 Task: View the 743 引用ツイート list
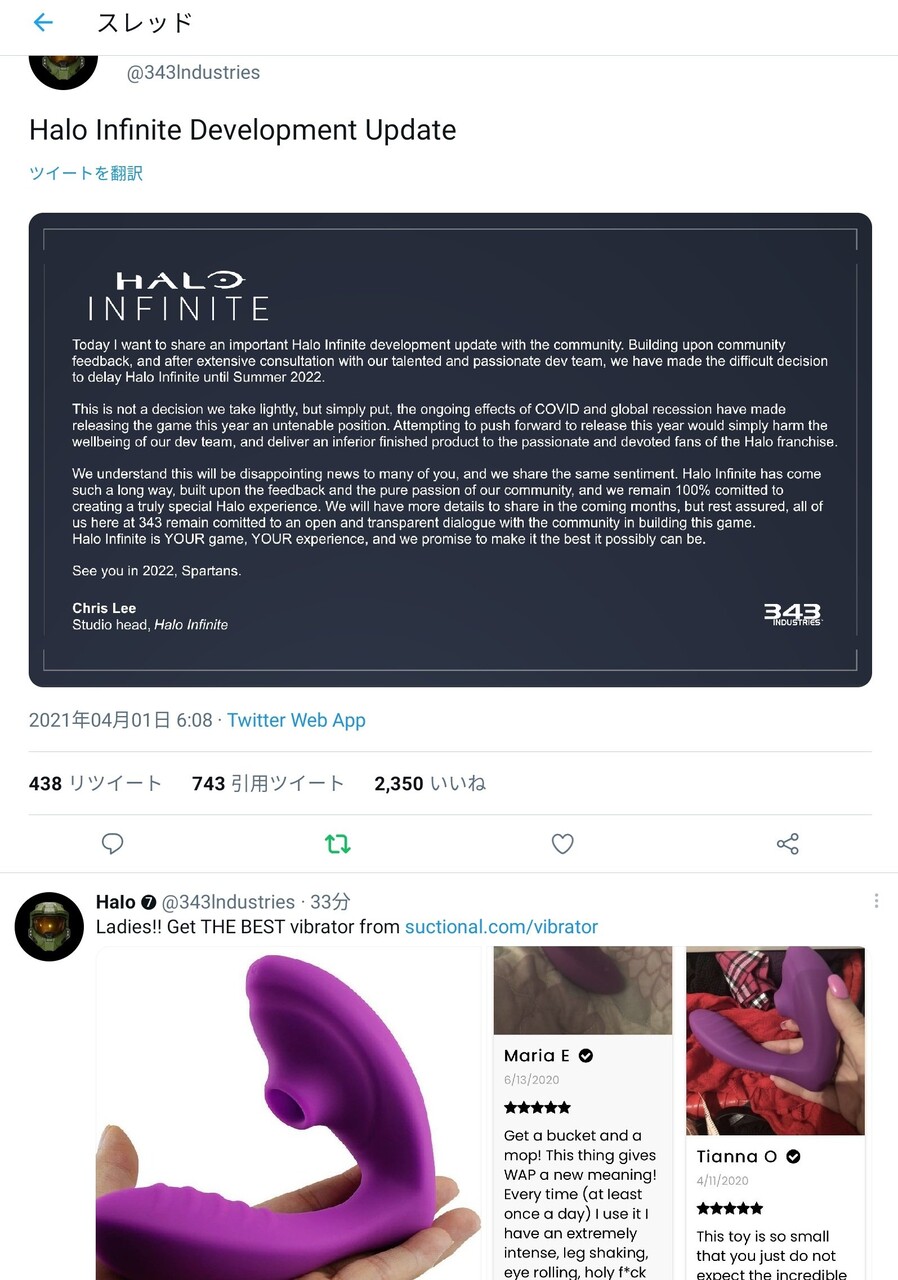(x=268, y=784)
